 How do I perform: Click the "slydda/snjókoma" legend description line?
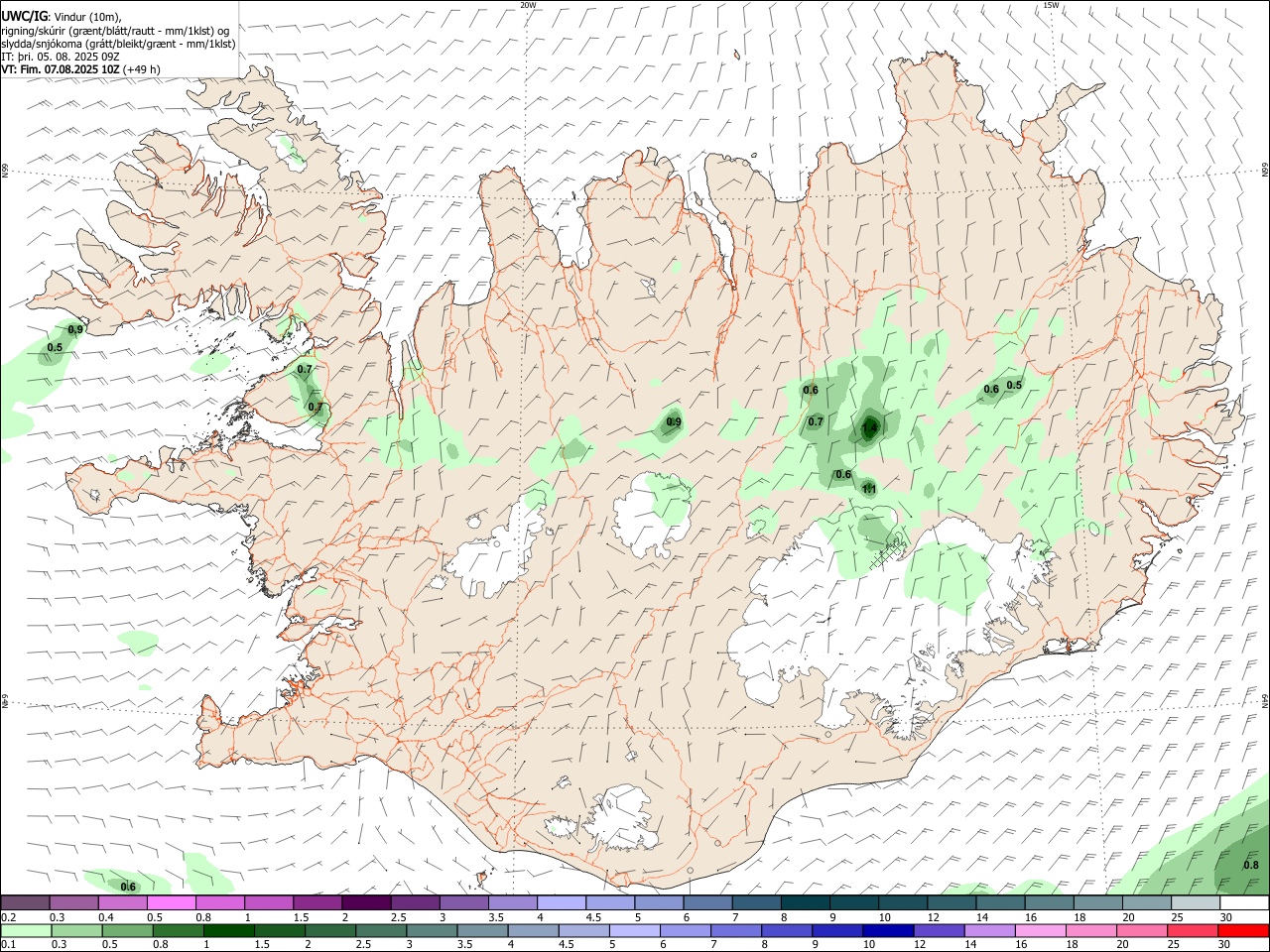(x=118, y=44)
